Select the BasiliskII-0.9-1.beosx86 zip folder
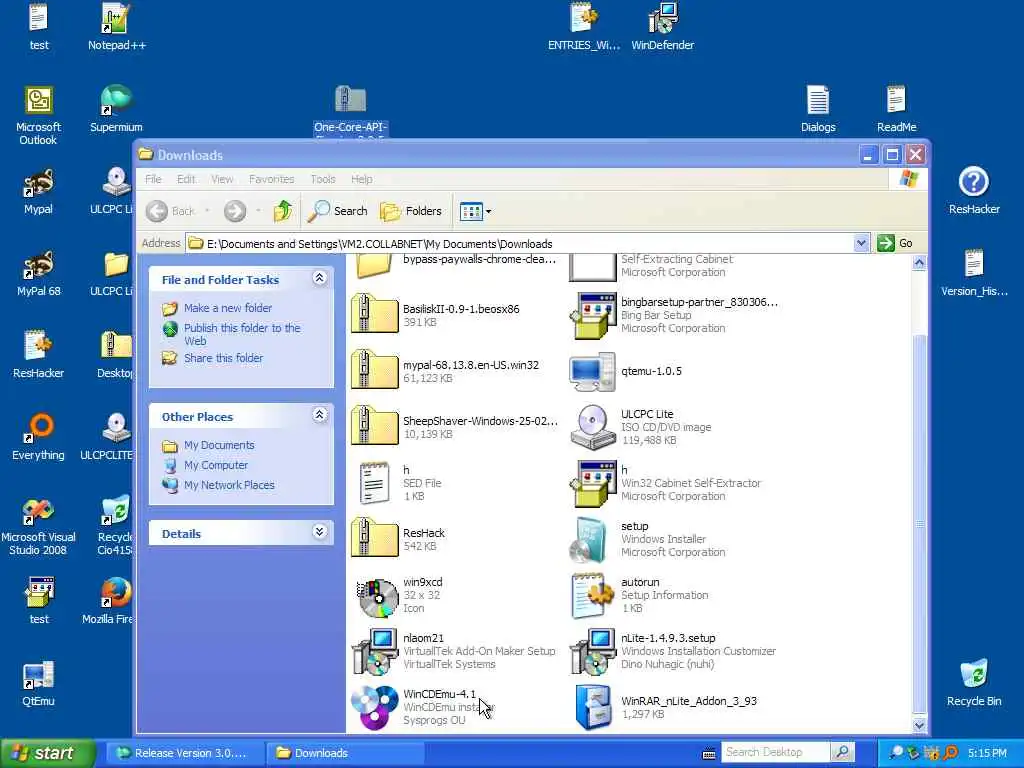The width and height of the screenshot is (1024, 768). point(436,315)
